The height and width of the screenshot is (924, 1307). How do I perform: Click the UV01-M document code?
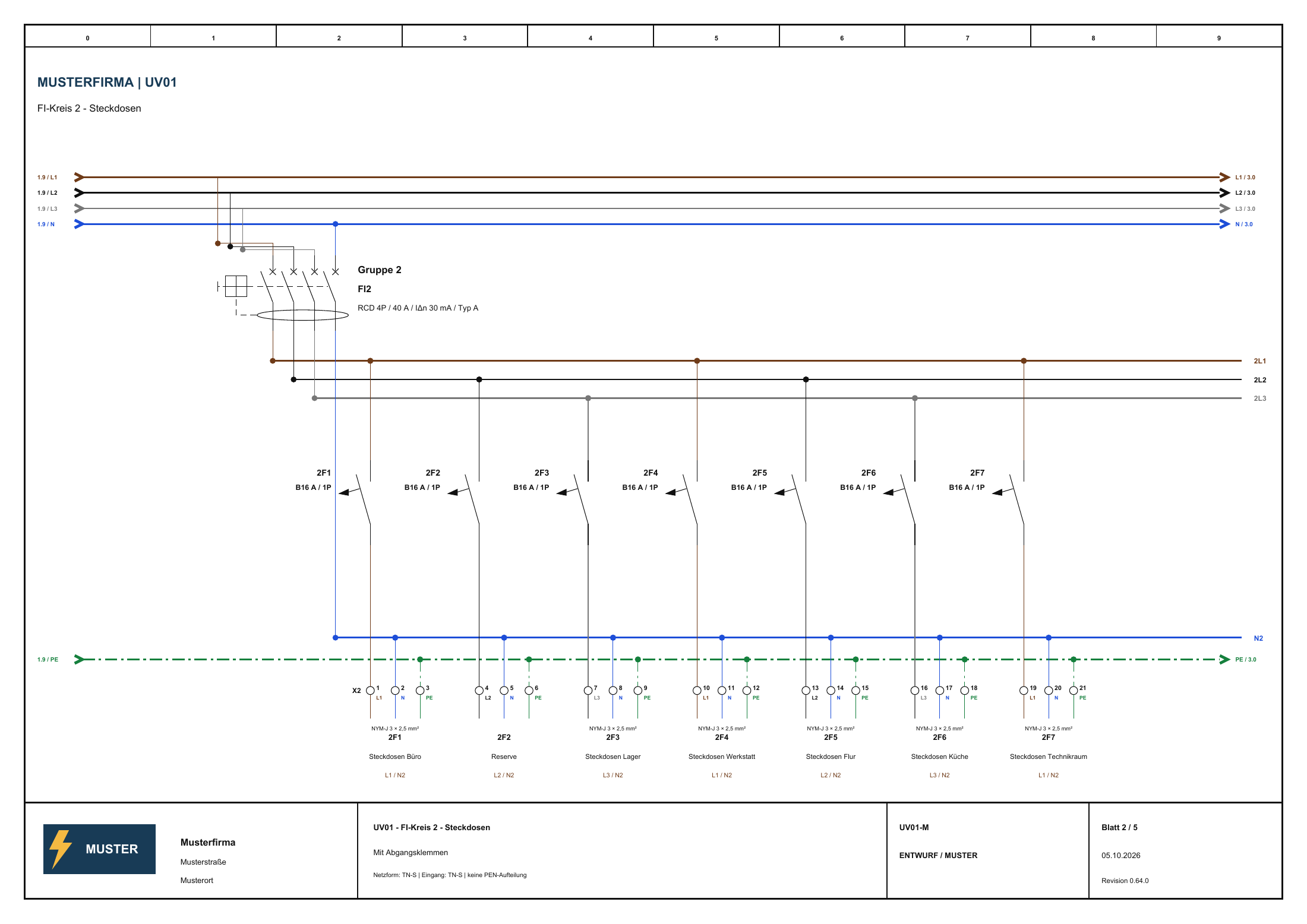point(914,827)
